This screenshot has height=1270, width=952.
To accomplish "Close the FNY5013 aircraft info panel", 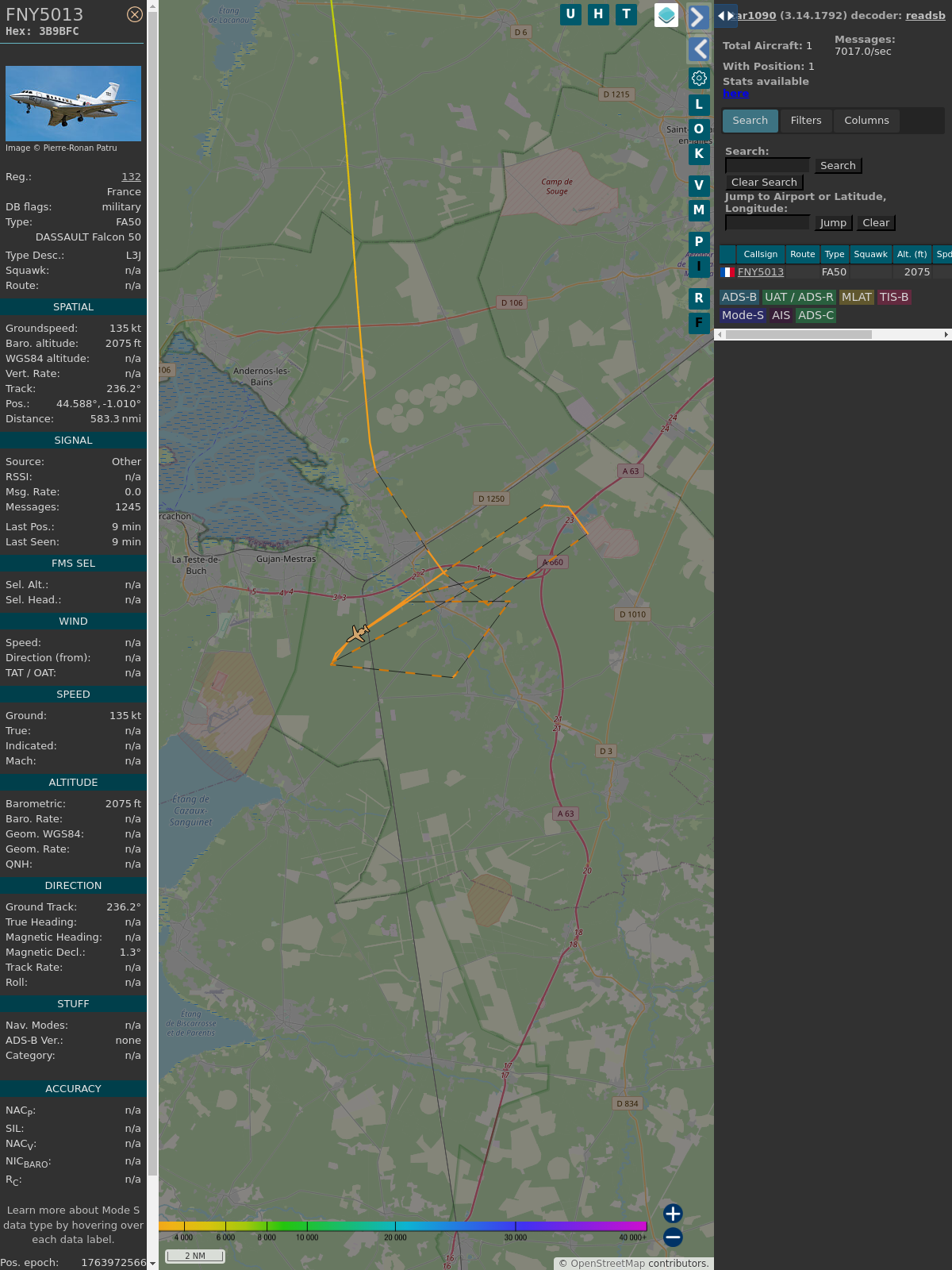I will tap(135, 14).
